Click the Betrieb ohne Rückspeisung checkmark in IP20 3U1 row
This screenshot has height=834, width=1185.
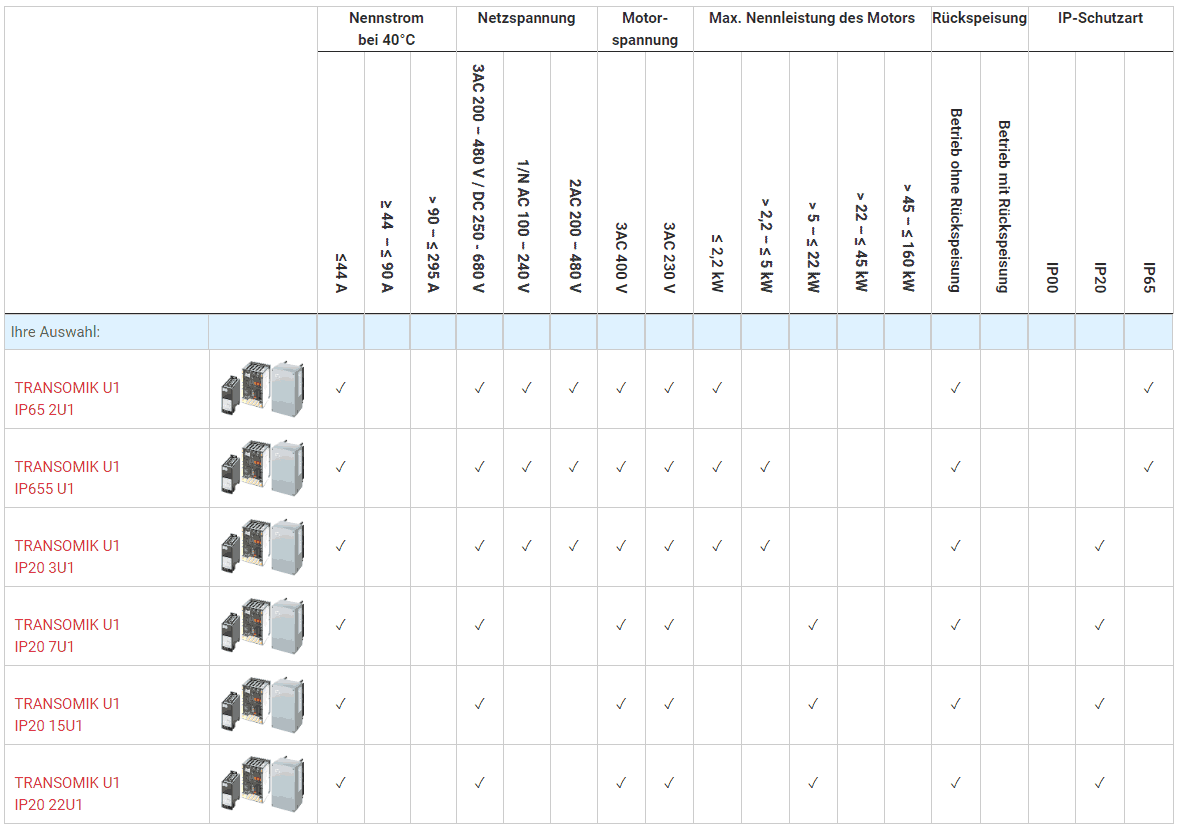click(956, 546)
